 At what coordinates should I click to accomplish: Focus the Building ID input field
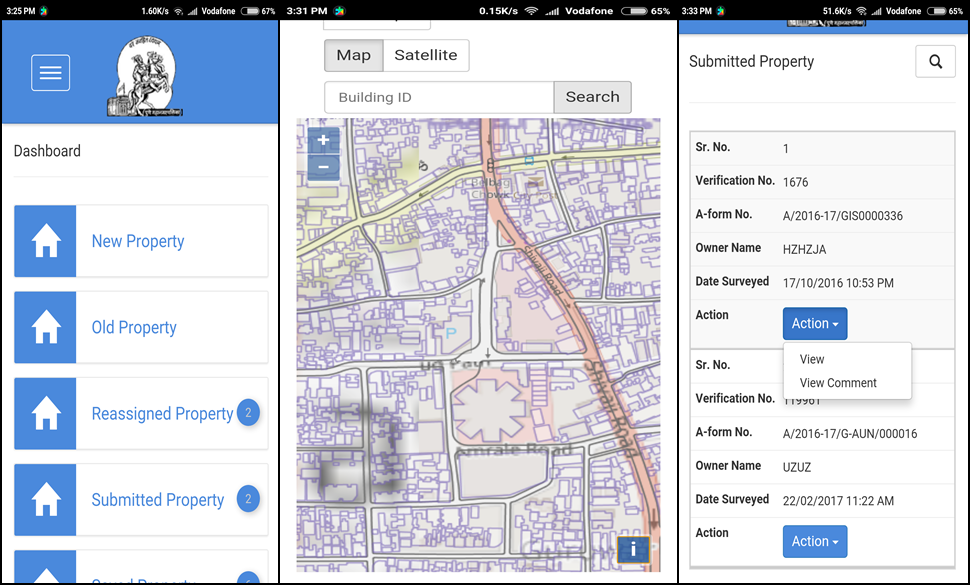click(x=439, y=97)
